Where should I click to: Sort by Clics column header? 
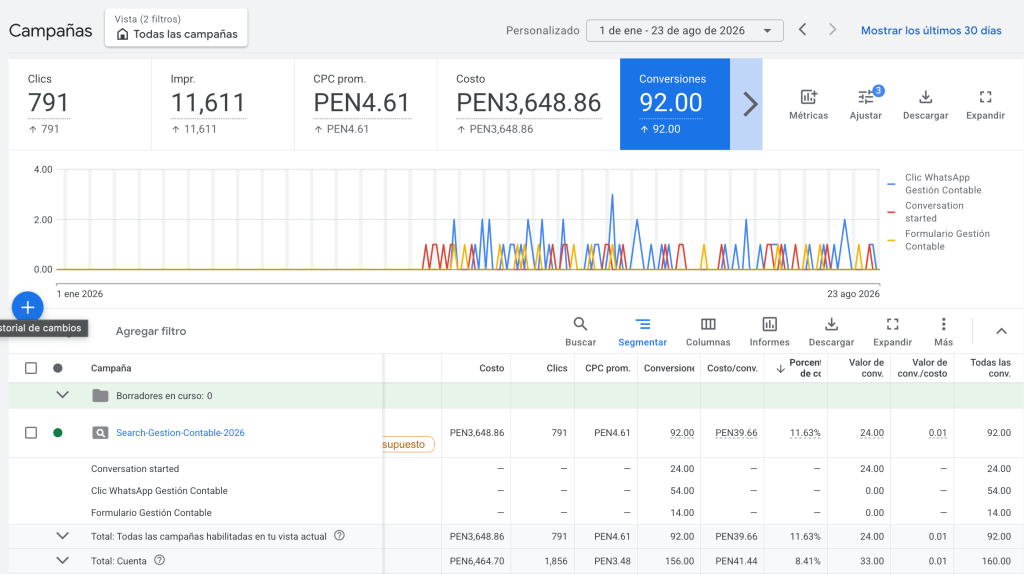coord(556,368)
